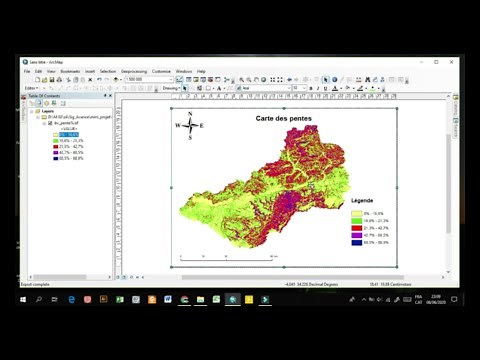Image resolution: width=480 pixels, height=360 pixels.
Task: Open Windows Start menu
Action: tap(23, 300)
